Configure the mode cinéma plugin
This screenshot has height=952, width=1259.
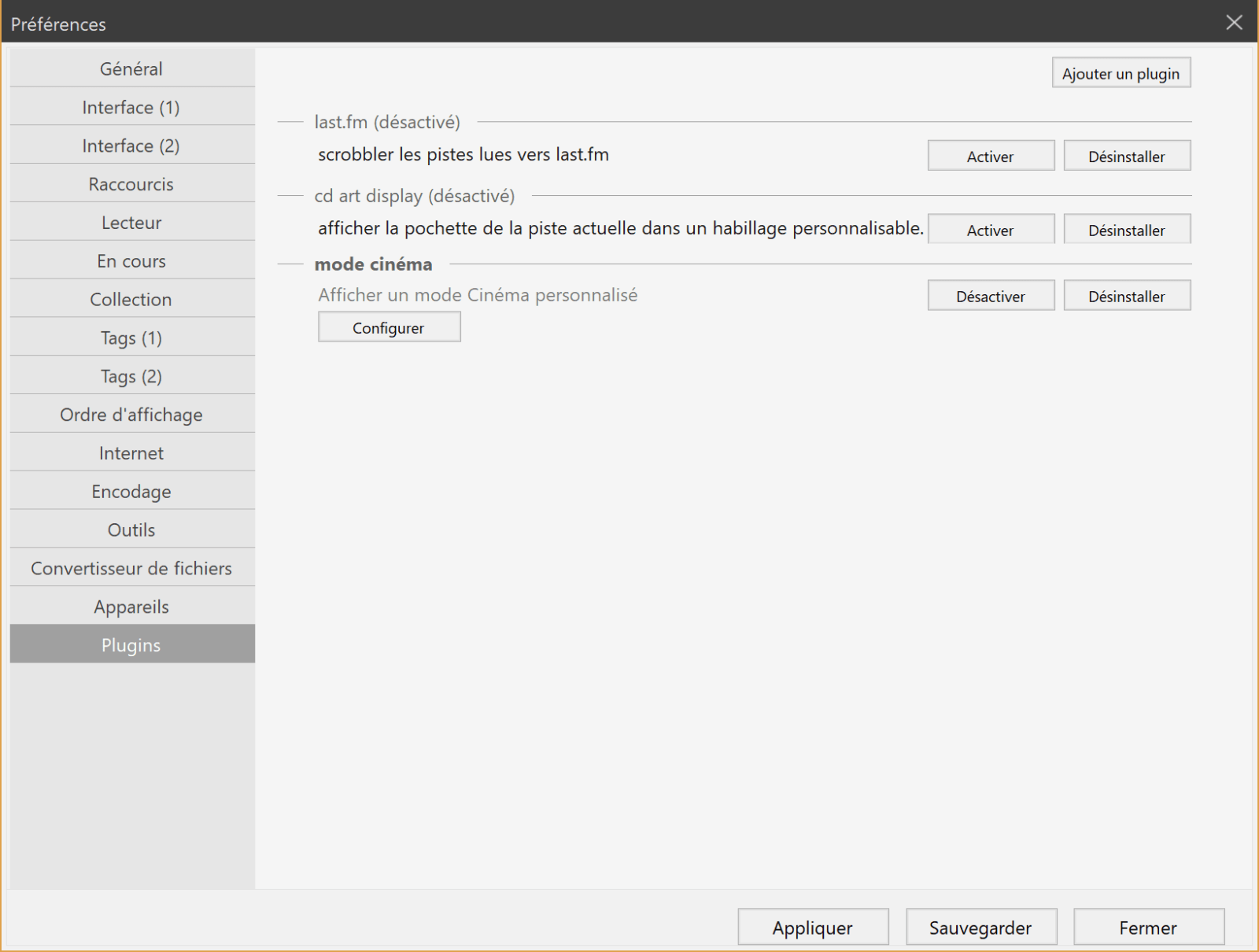click(389, 327)
